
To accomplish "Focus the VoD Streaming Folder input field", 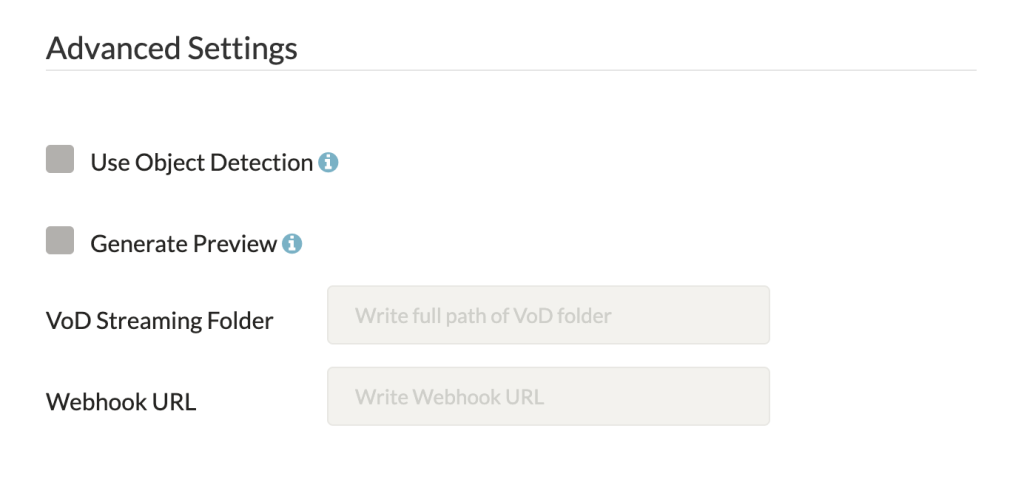I will tap(549, 315).
